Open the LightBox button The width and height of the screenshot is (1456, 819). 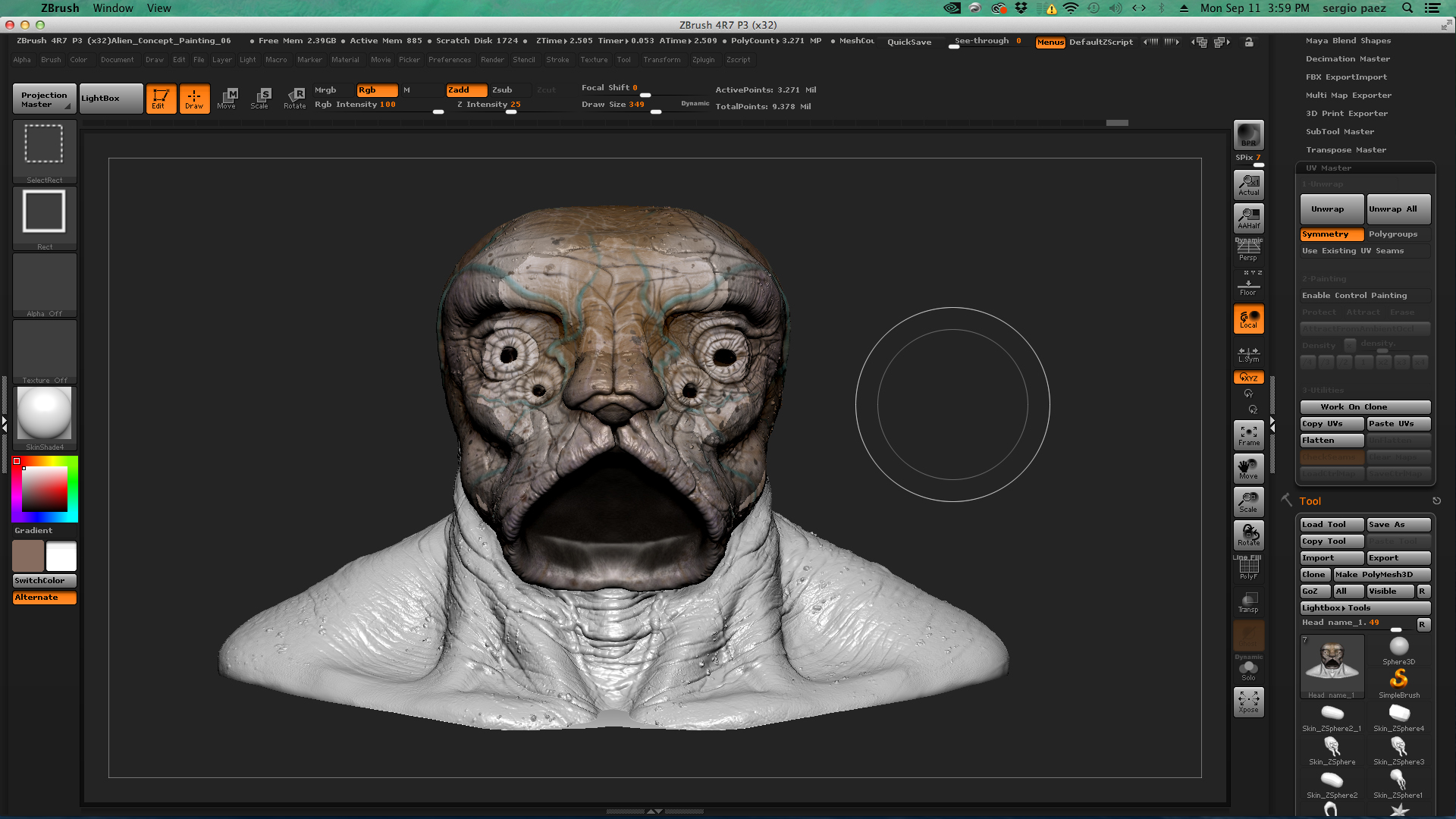111,99
